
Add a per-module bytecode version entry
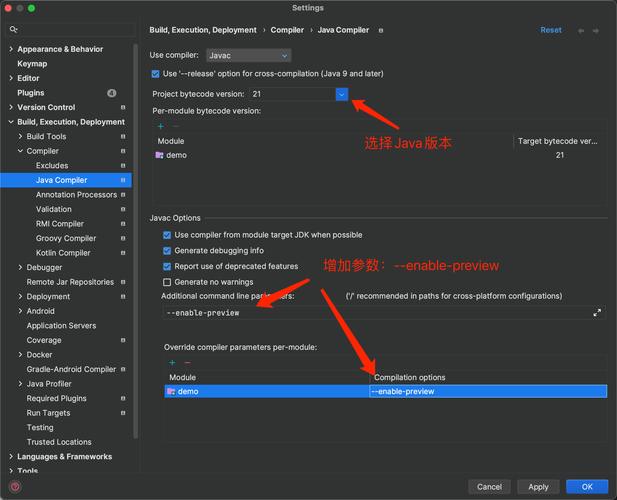click(x=160, y=126)
